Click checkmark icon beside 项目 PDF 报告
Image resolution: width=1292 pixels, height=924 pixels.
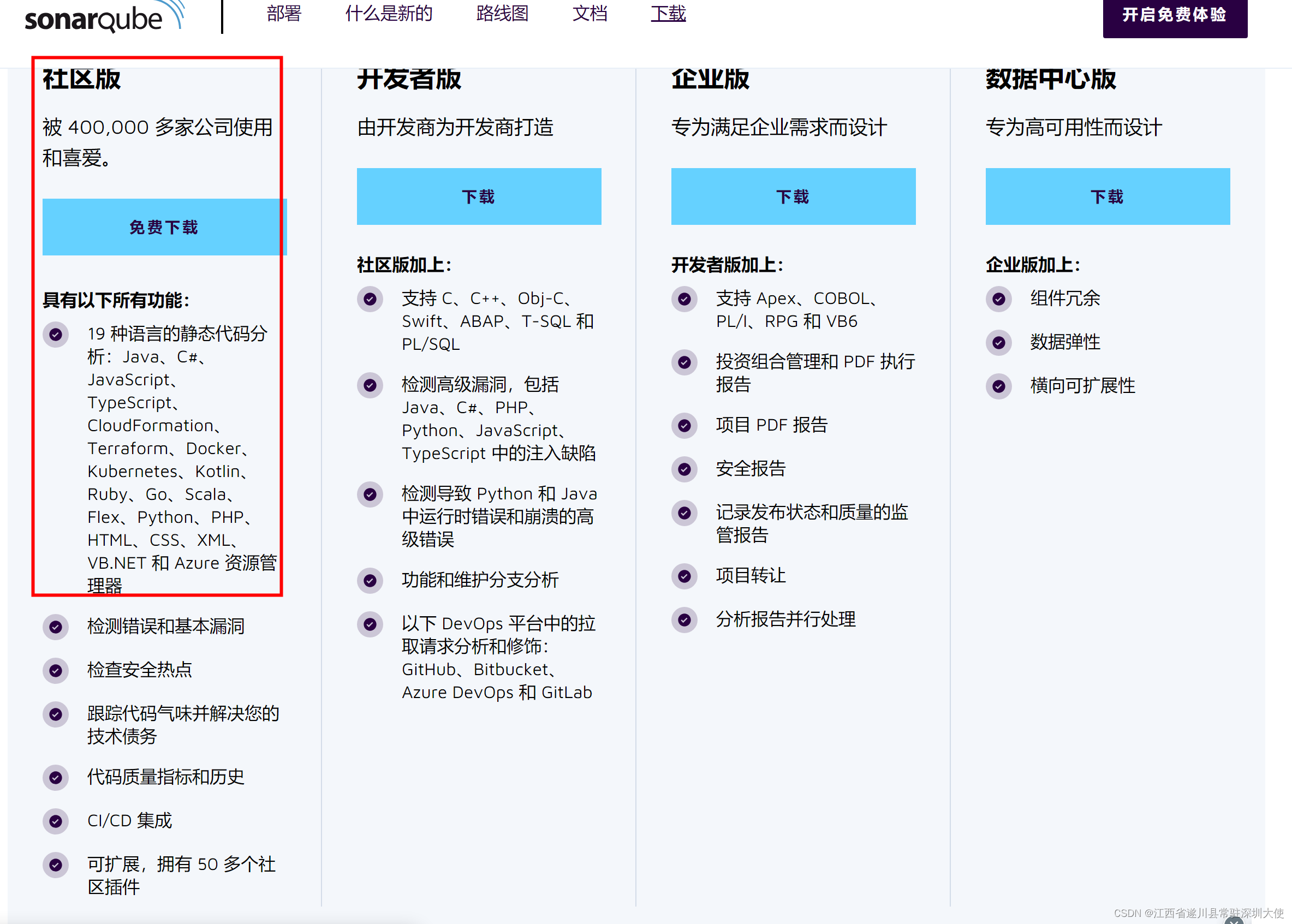coord(684,426)
